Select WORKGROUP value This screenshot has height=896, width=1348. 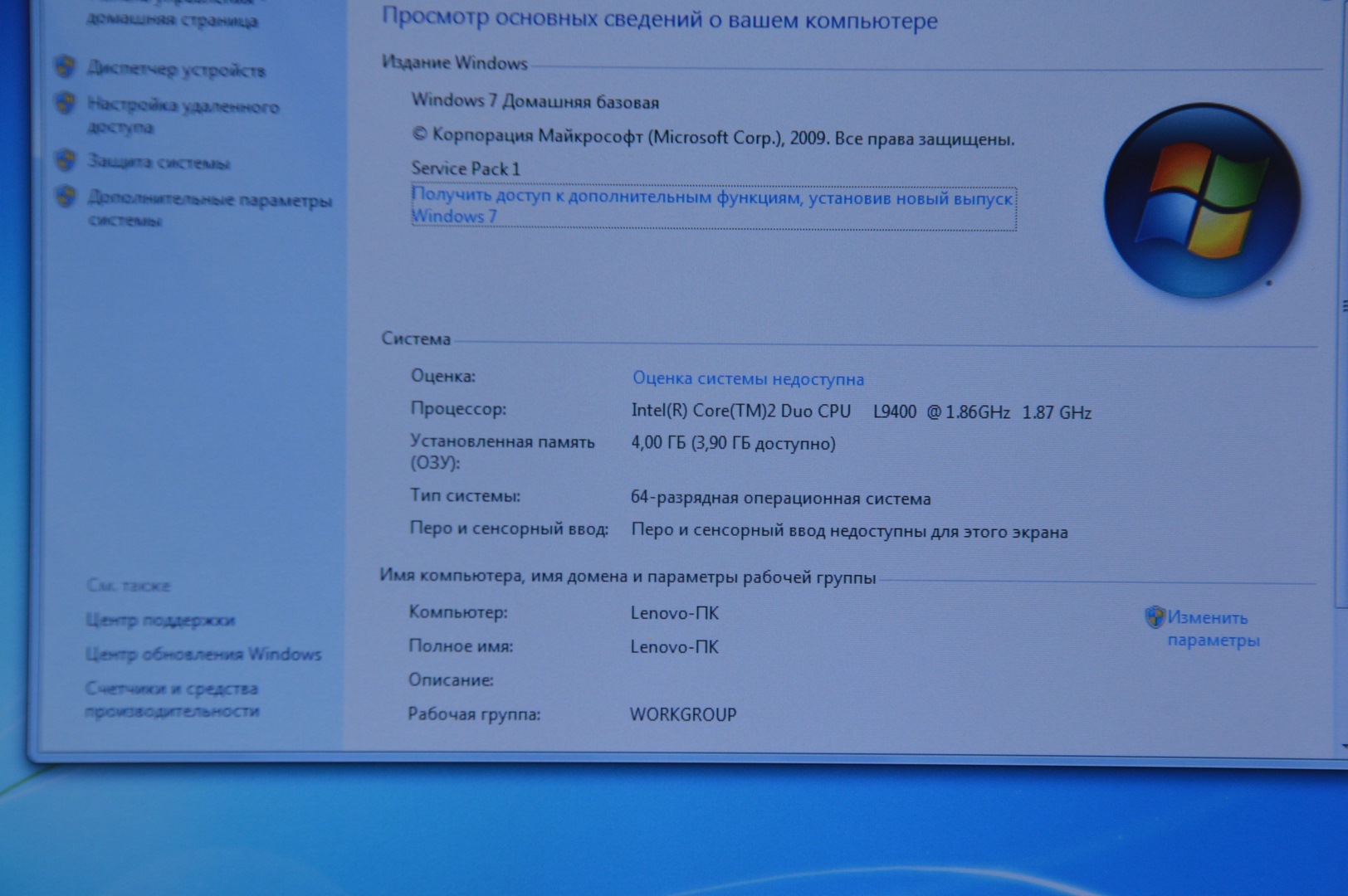(x=683, y=715)
